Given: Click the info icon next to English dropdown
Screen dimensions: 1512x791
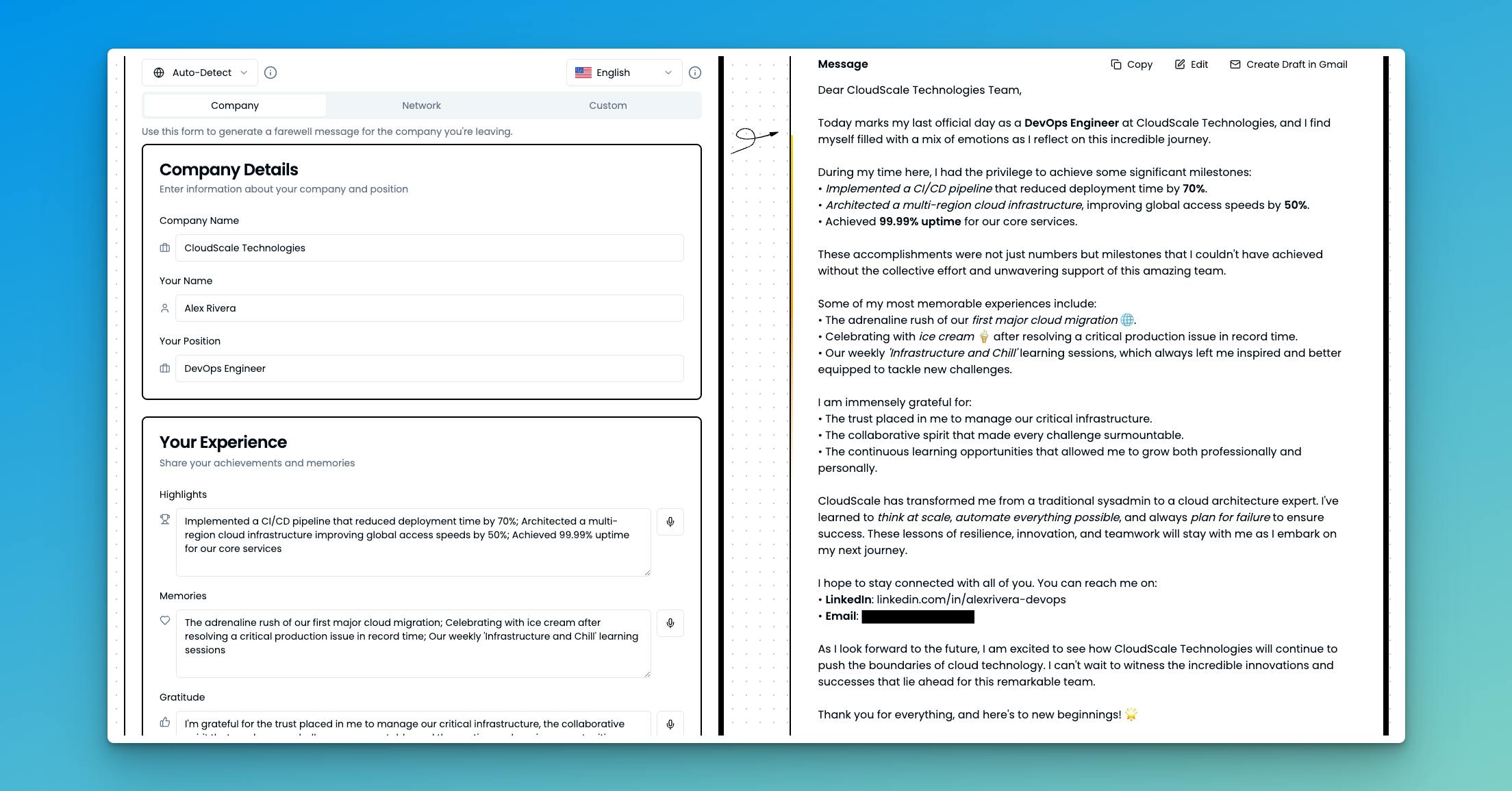Looking at the screenshot, I should [697, 72].
